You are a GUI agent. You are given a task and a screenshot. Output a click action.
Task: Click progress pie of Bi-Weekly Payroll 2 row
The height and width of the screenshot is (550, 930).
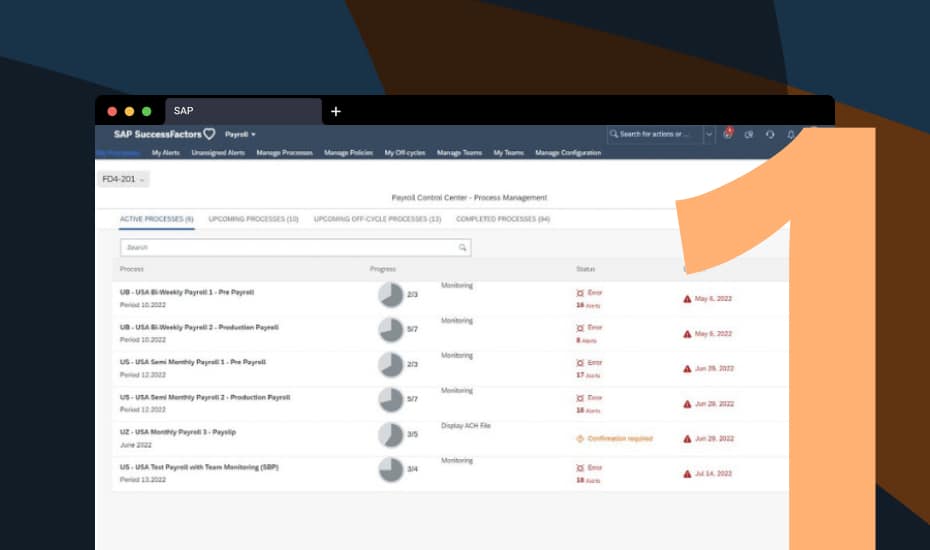pyautogui.click(x=391, y=329)
